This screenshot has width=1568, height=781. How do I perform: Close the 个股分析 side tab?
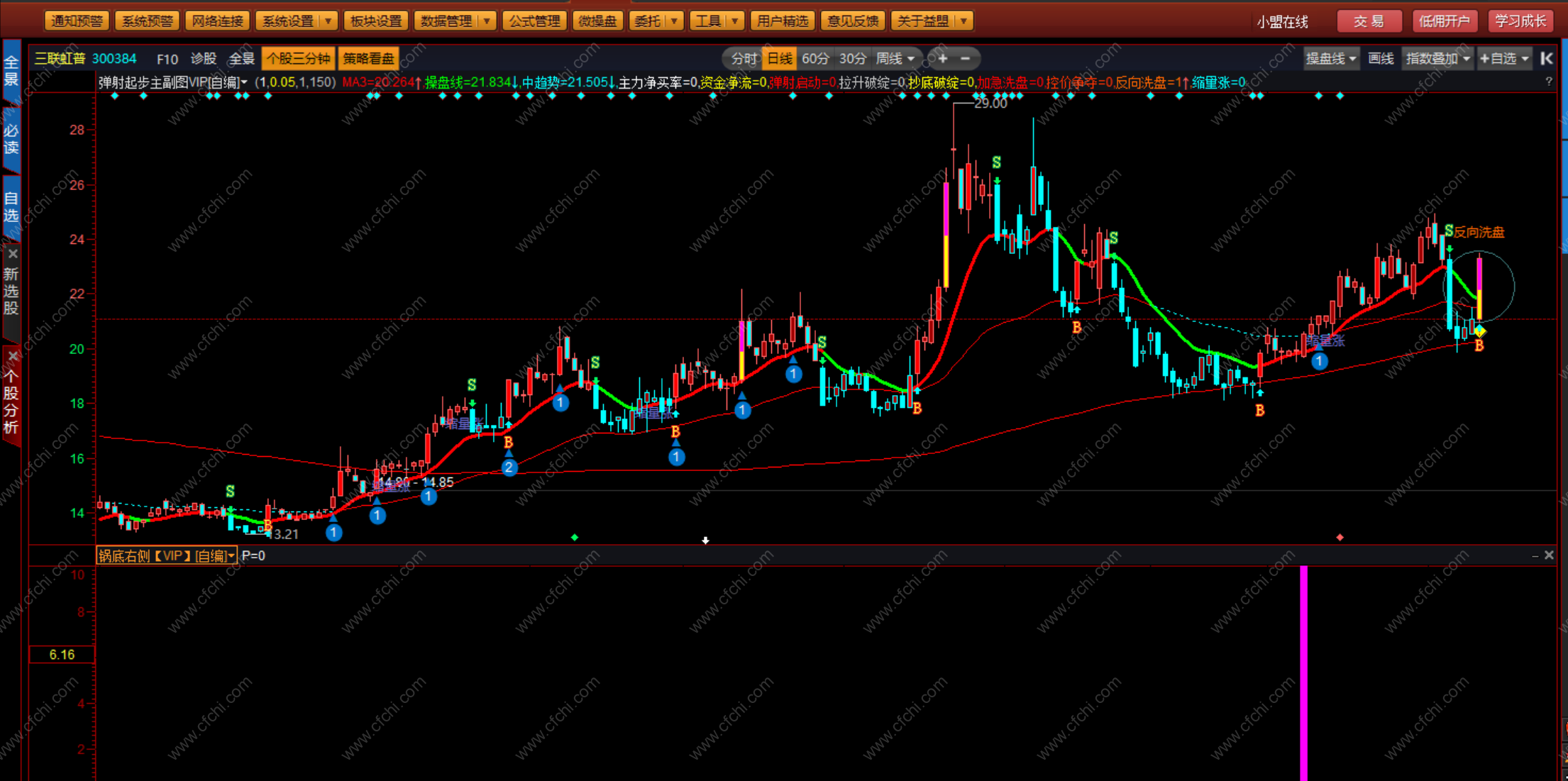point(12,356)
